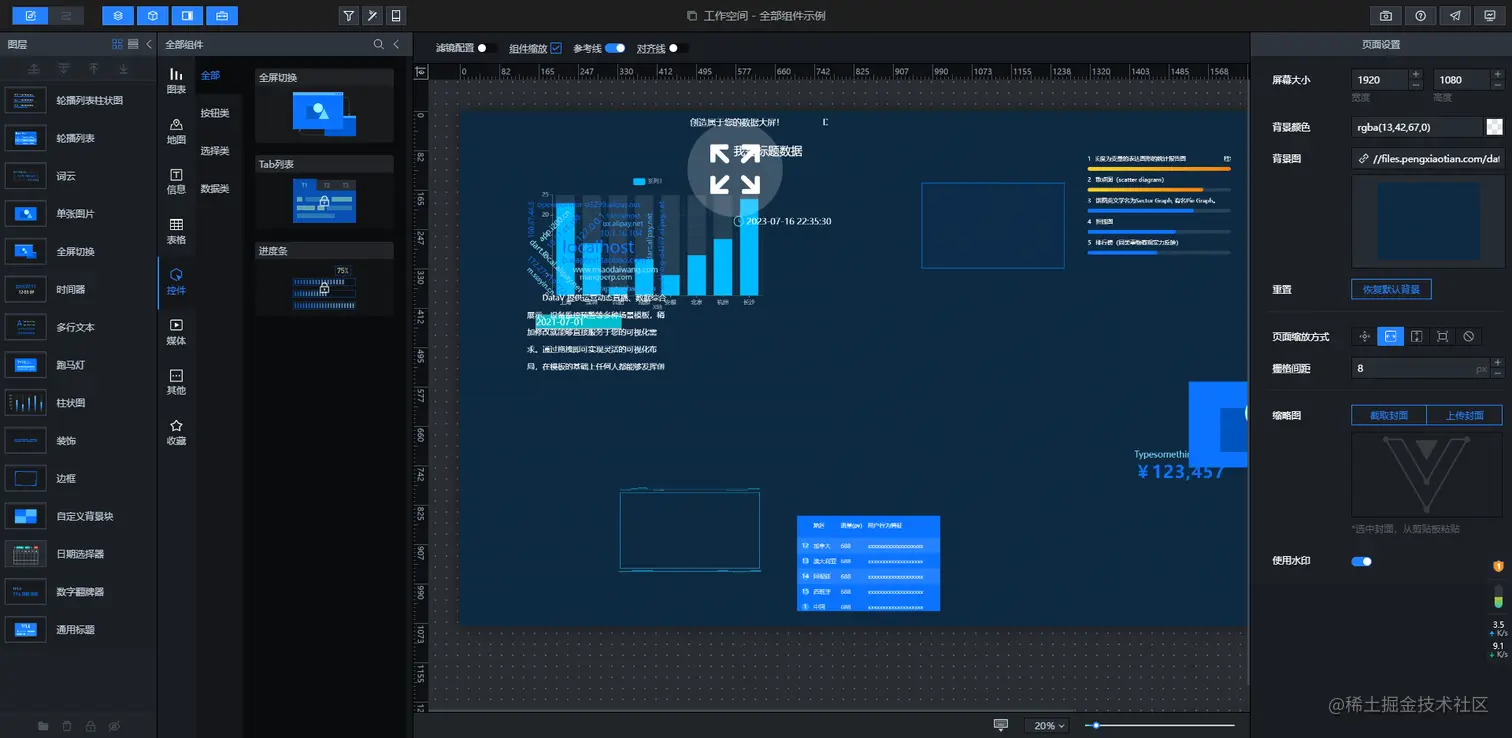Click the background color rgba input
Screen dimensions: 1512x738
click(1416, 127)
